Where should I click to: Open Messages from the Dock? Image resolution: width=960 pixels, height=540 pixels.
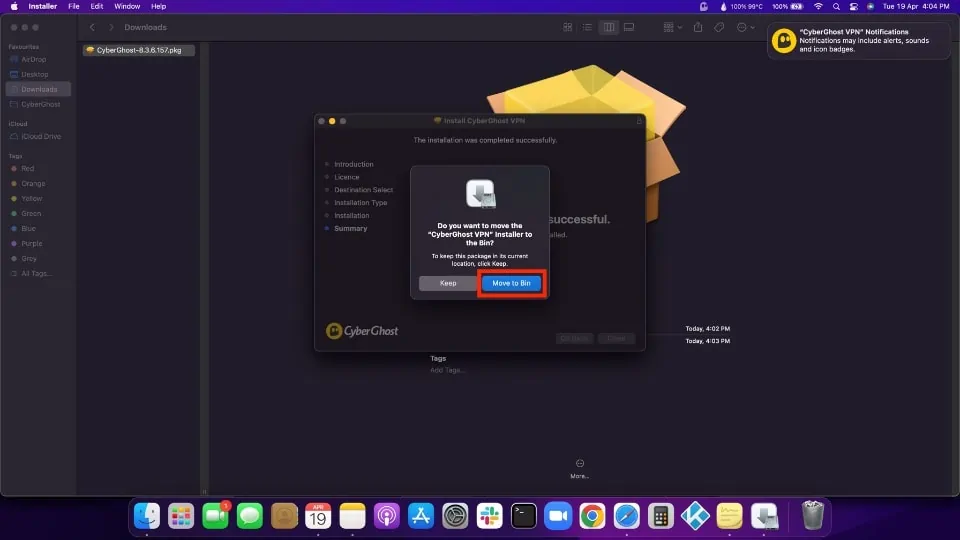250,516
